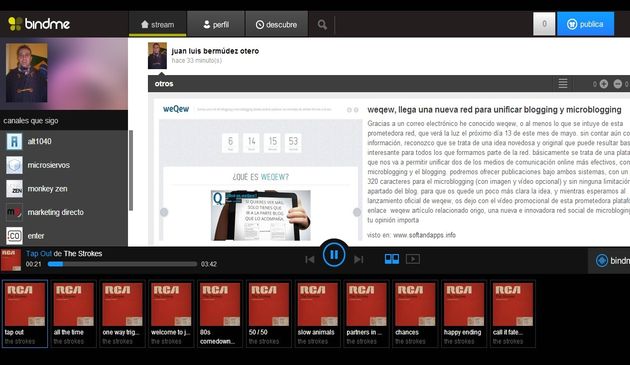
Task: Click the next arrow on the image carousel
Action: (x=357, y=212)
